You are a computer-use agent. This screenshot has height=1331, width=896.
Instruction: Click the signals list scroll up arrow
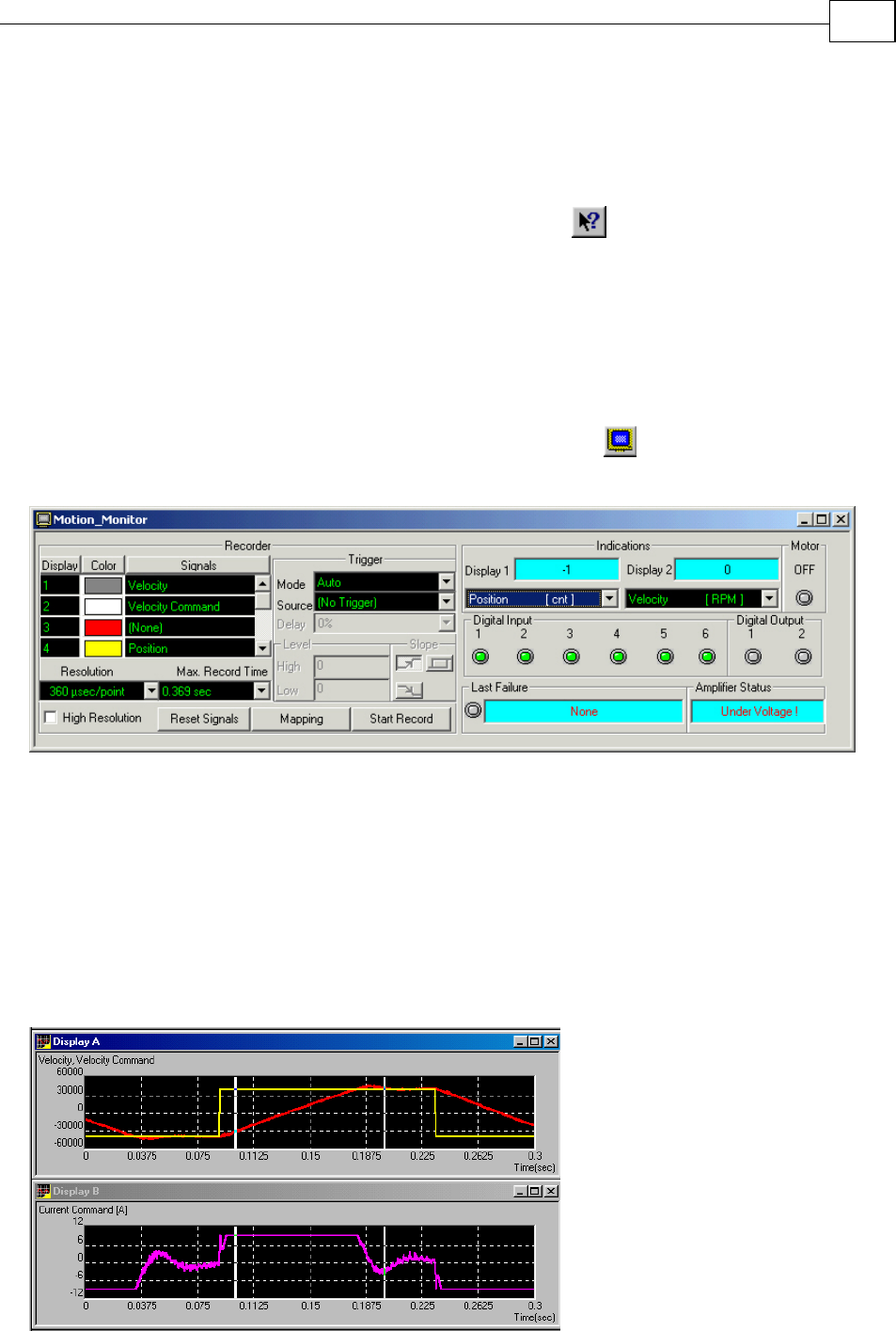pyautogui.click(x=263, y=584)
